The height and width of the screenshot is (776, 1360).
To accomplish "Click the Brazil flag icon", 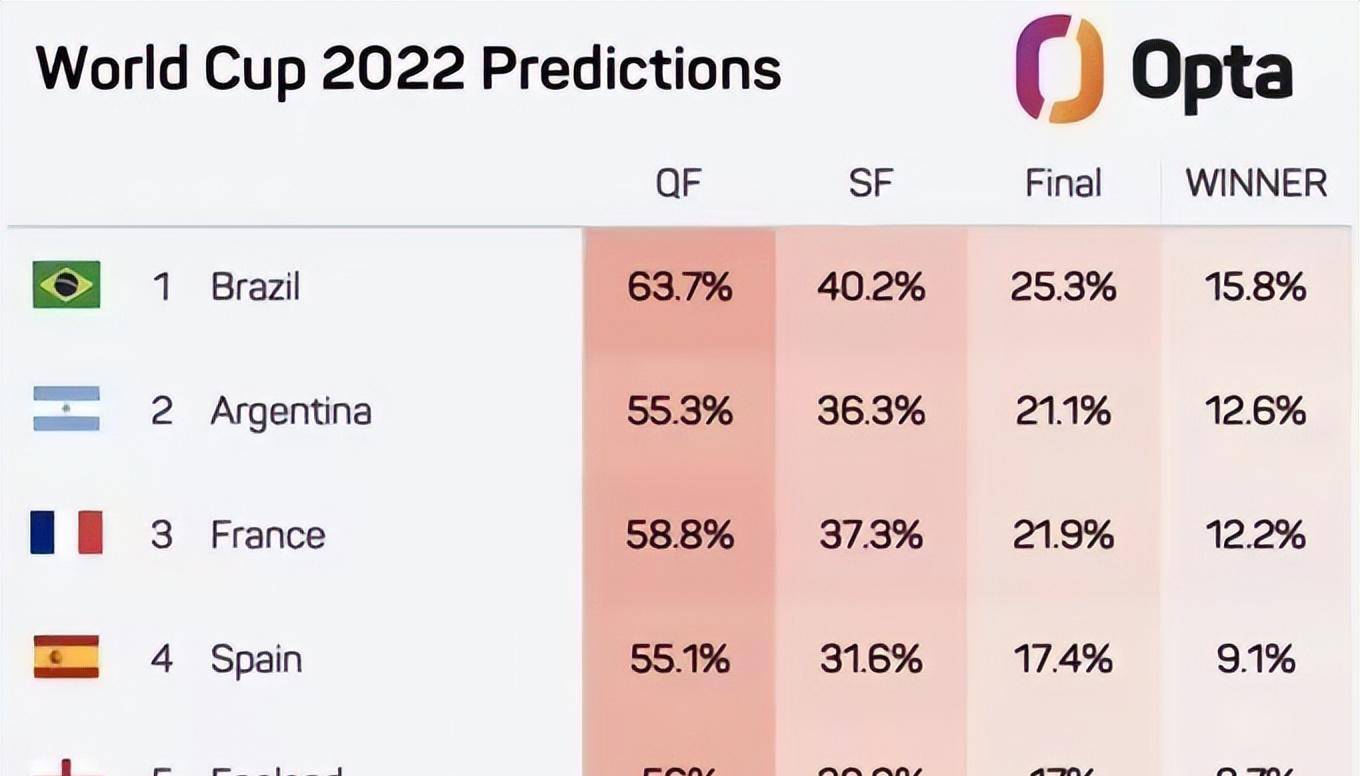I will click(x=66, y=285).
